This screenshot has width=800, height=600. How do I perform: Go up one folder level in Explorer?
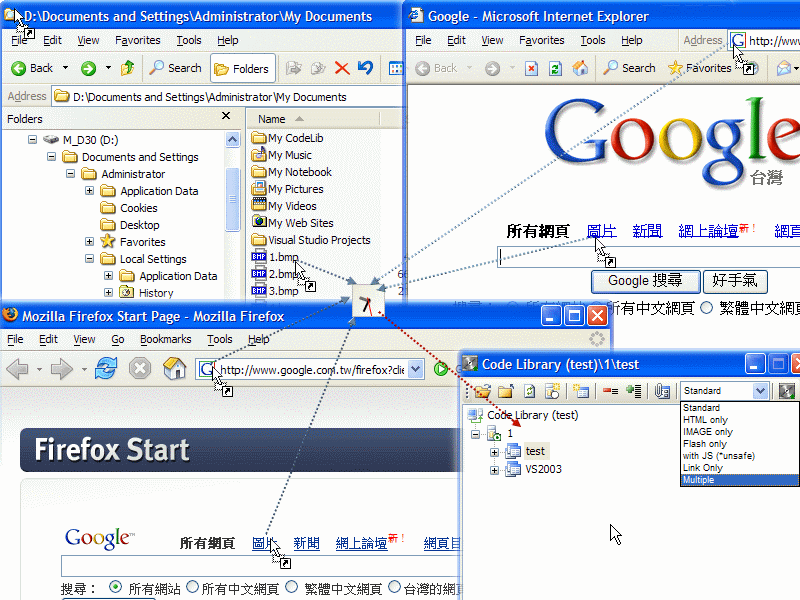[x=128, y=68]
